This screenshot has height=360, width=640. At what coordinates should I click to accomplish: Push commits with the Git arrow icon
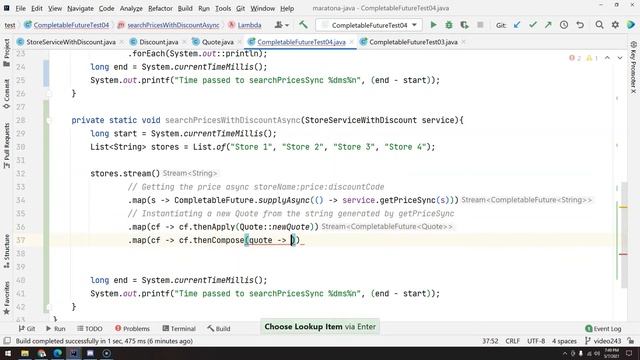548,25
